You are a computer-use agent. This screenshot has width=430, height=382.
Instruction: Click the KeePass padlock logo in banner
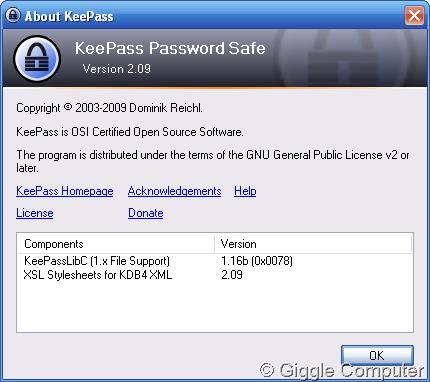[x=37, y=59]
